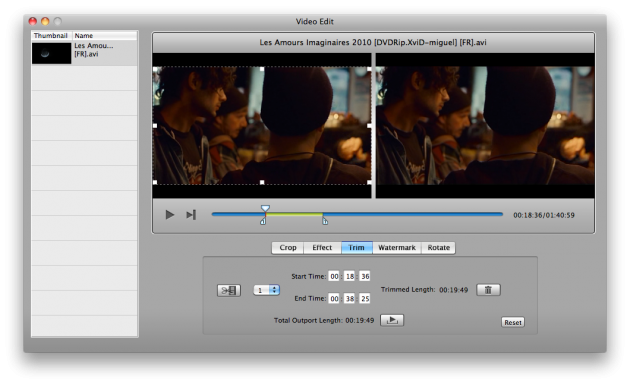The image size is (630, 385).
Task: Click the Total Outport Length 00:19:49 value
Action: click(360, 320)
